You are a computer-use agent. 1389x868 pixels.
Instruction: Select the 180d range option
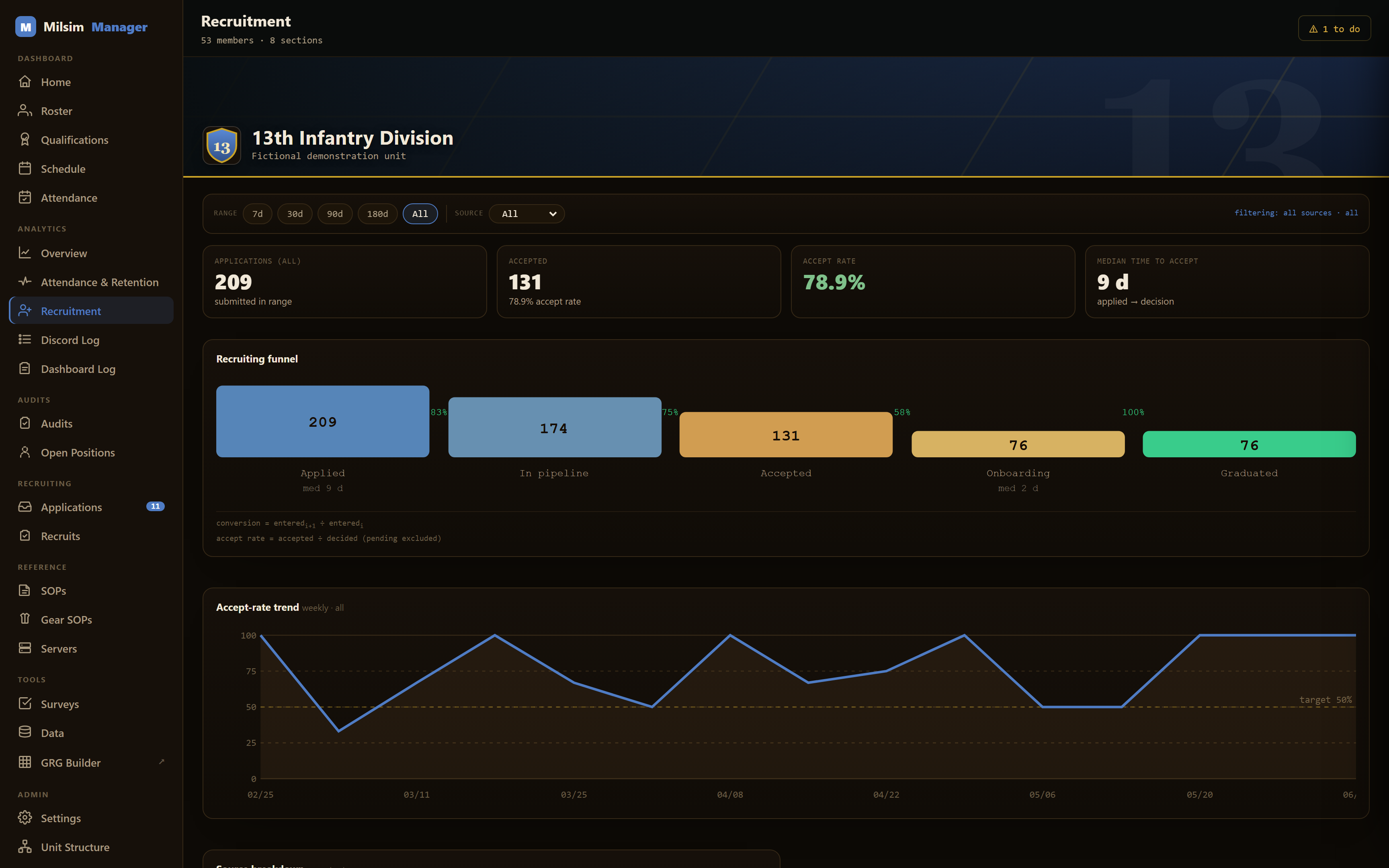[x=377, y=213]
